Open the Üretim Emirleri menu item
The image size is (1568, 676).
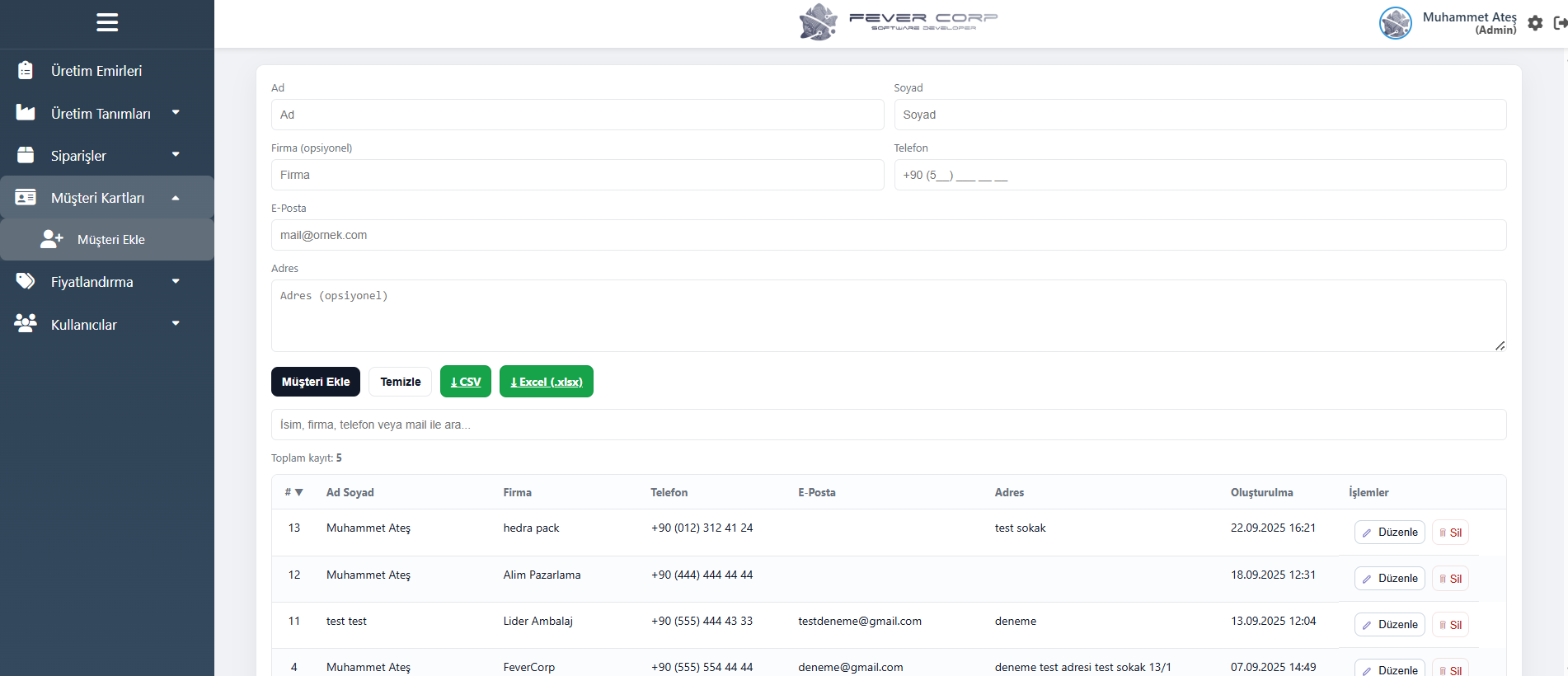pyautogui.click(x=96, y=71)
